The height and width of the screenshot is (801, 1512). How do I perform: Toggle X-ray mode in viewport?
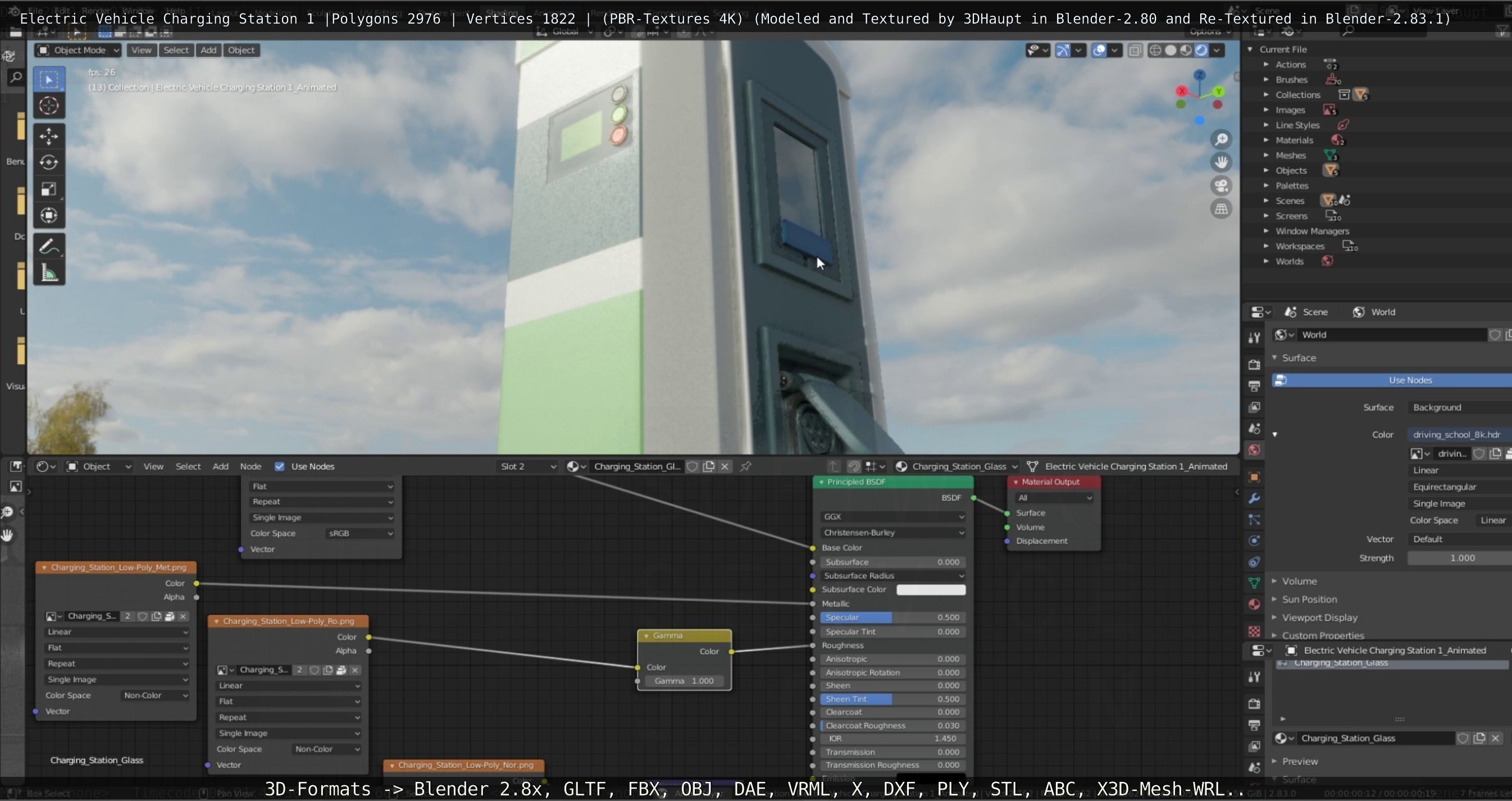[1135, 51]
